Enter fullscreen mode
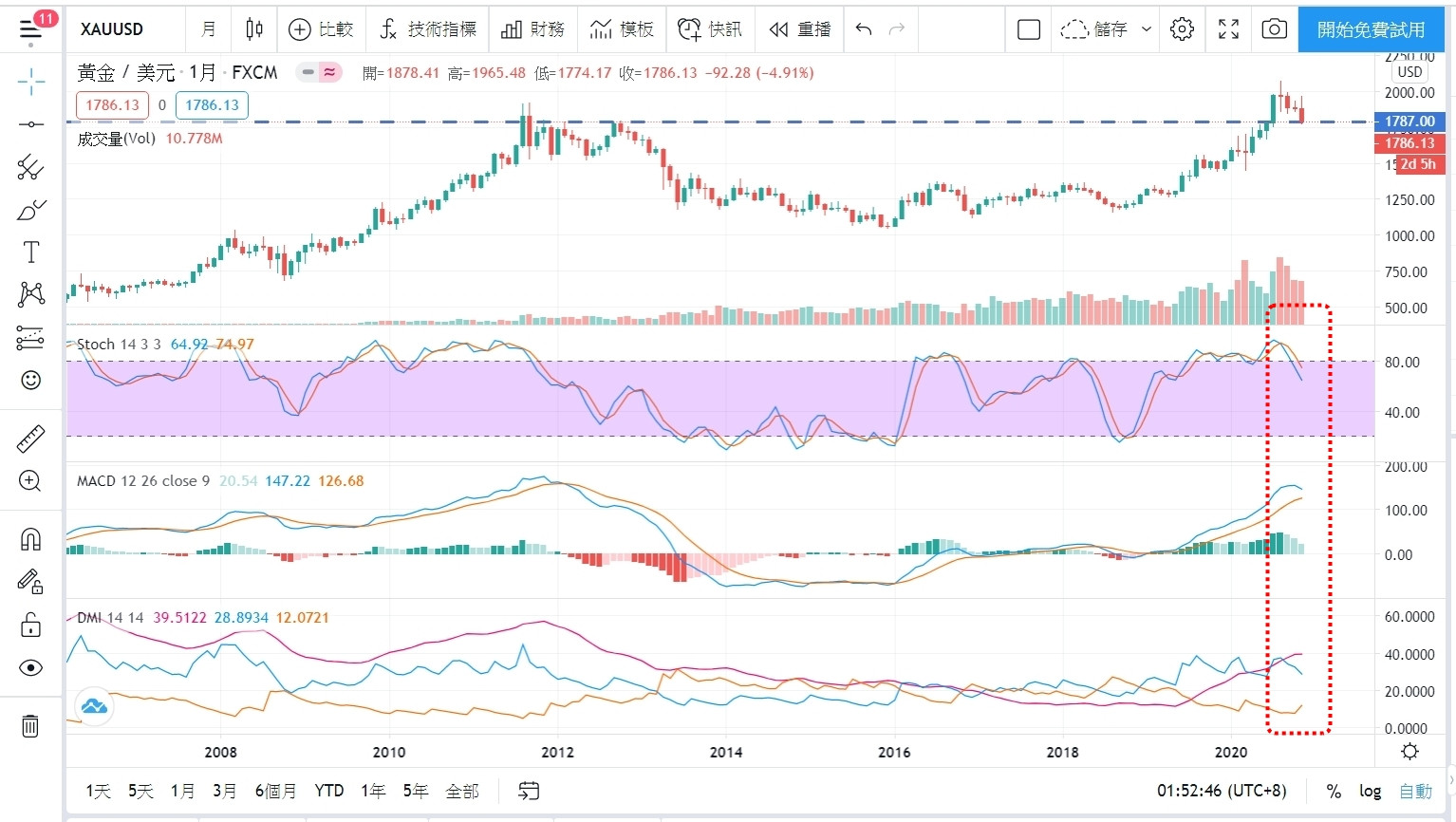The height and width of the screenshot is (822, 1456). click(x=1228, y=29)
